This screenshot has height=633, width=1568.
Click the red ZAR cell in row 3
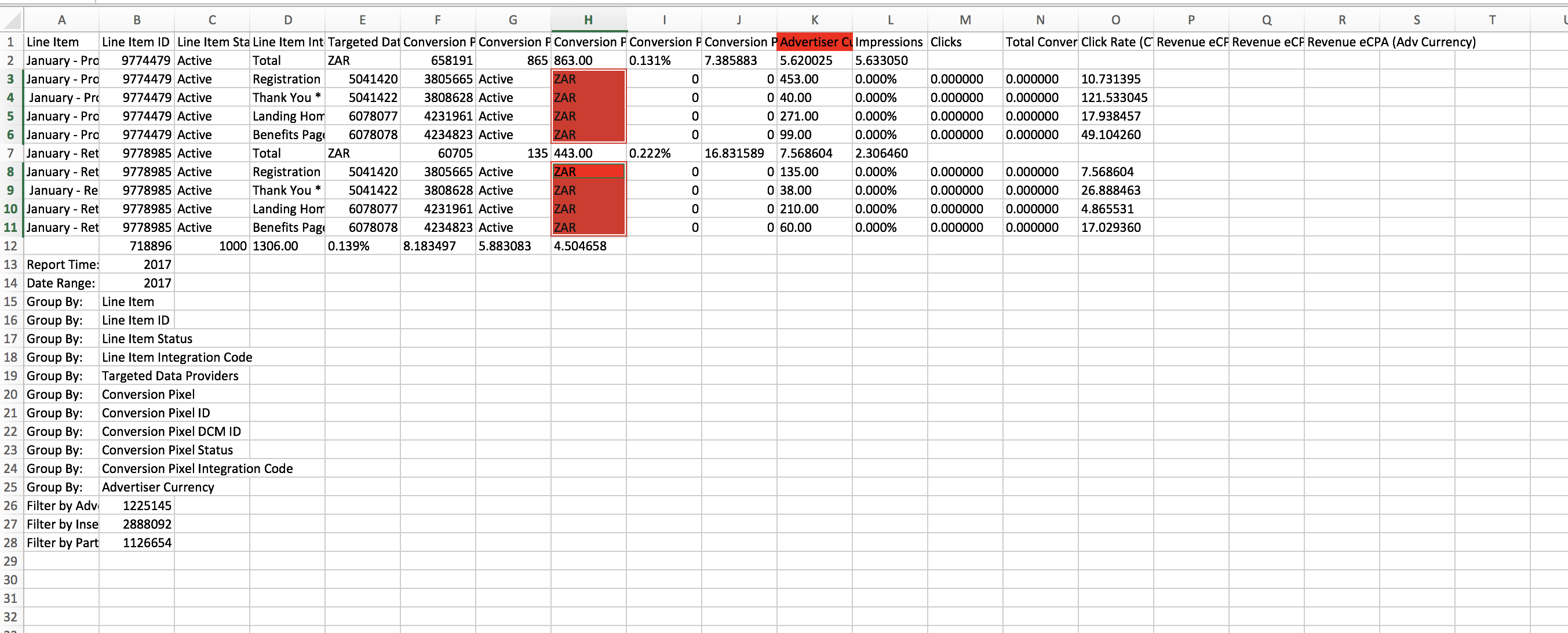tap(588, 79)
